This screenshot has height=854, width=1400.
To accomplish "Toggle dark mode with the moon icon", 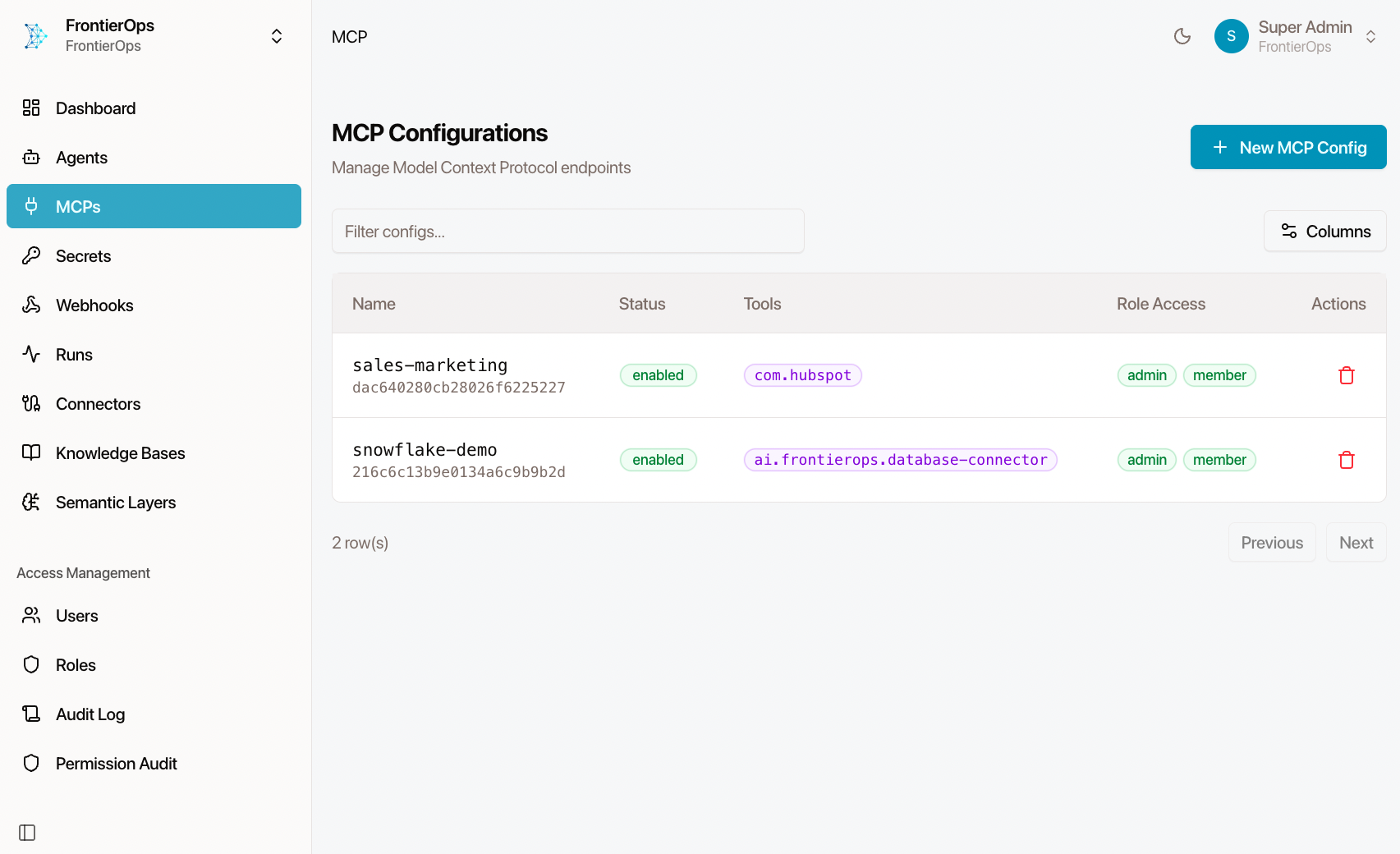I will pos(1182,36).
